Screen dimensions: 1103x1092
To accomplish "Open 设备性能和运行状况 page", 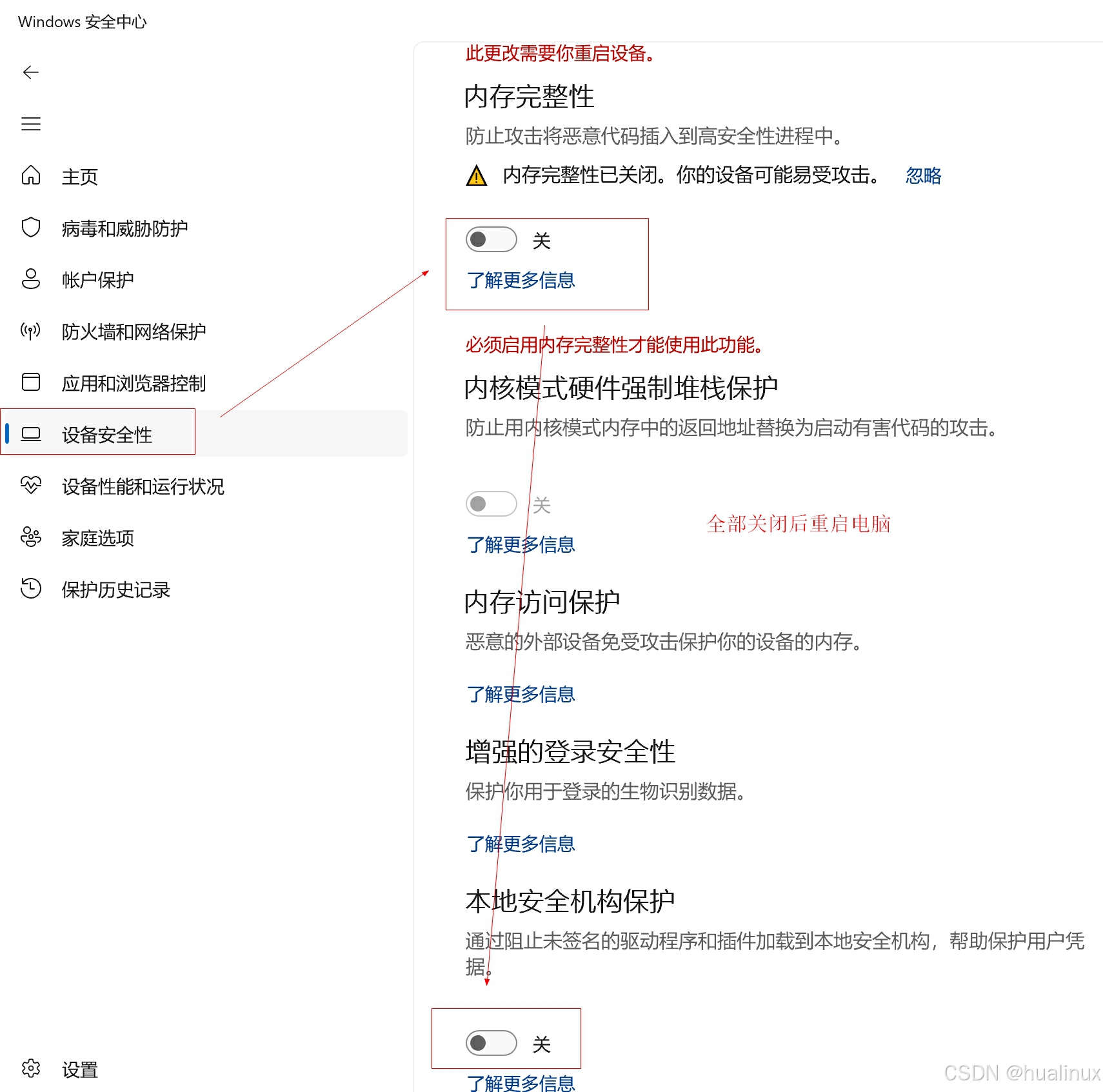I will pos(204,485).
